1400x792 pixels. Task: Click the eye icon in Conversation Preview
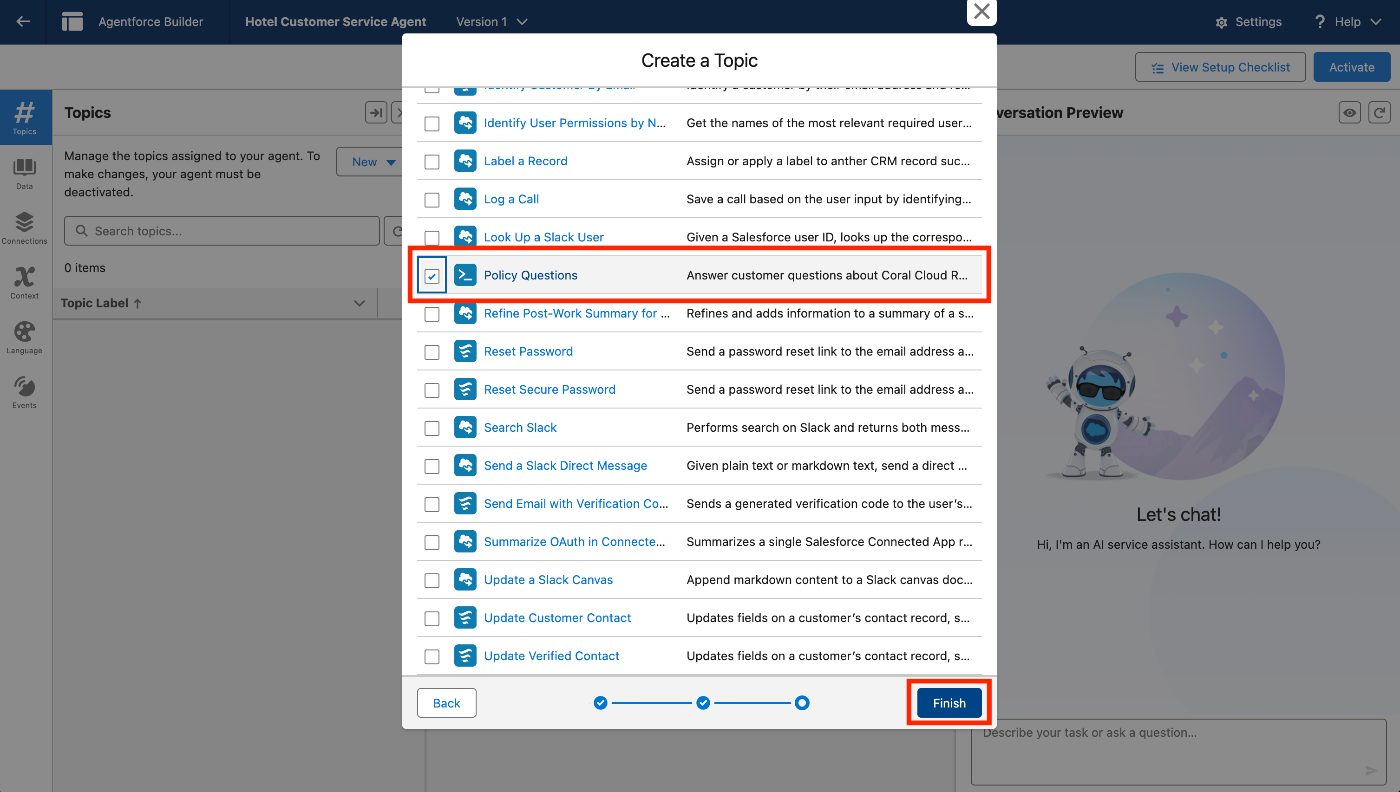pyautogui.click(x=1350, y=113)
